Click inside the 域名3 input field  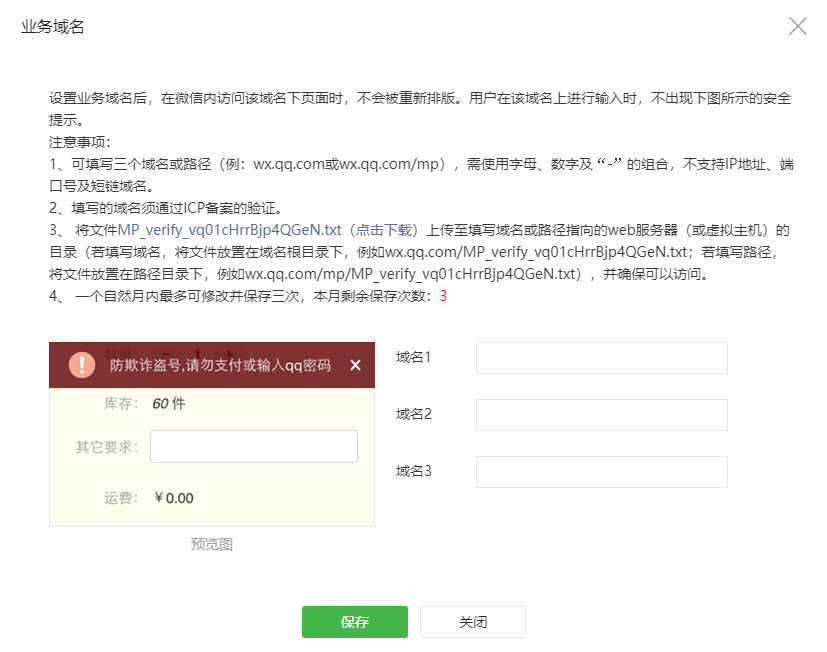pyautogui.click(x=600, y=471)
